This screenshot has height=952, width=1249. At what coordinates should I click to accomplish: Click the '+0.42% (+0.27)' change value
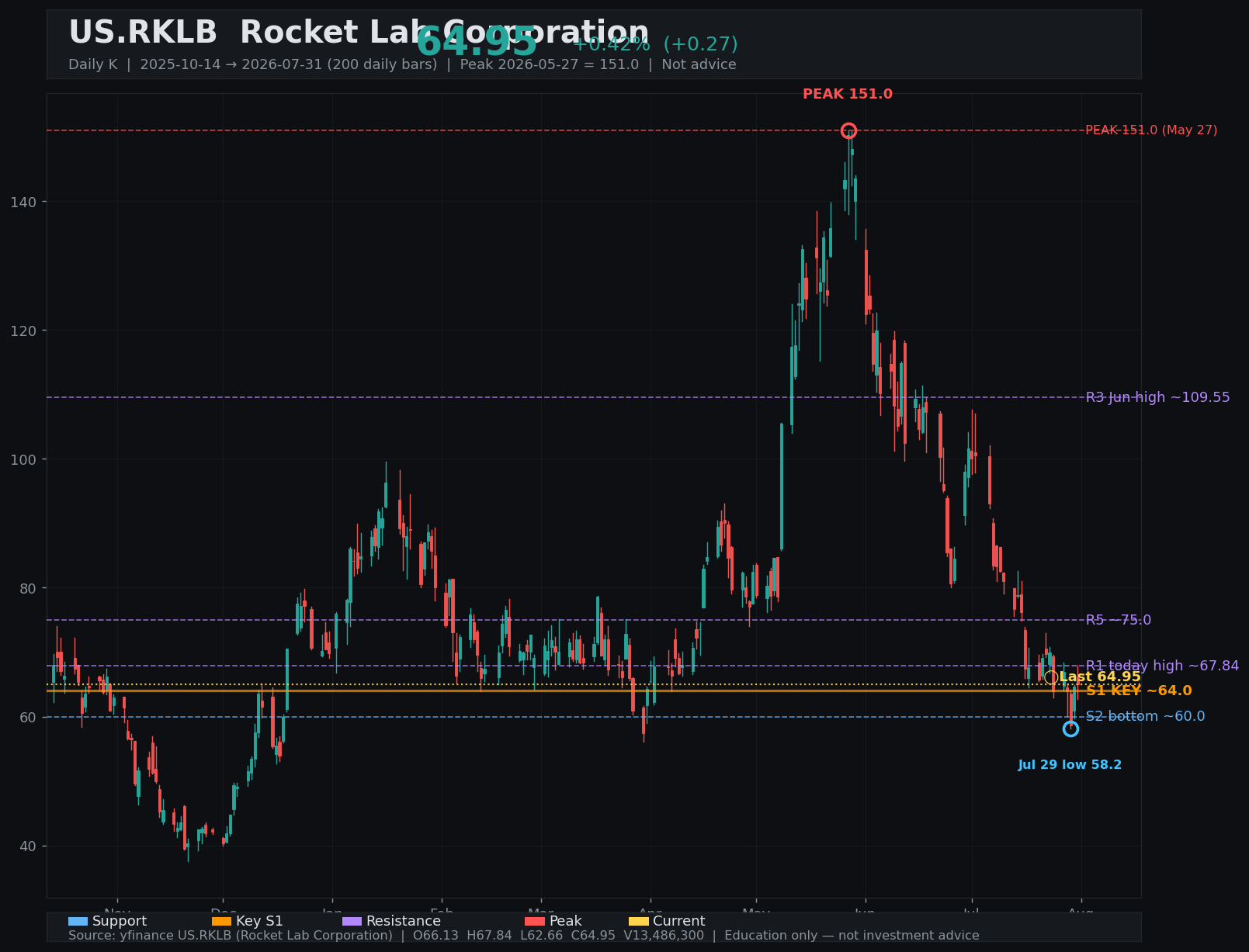[655, 44]
